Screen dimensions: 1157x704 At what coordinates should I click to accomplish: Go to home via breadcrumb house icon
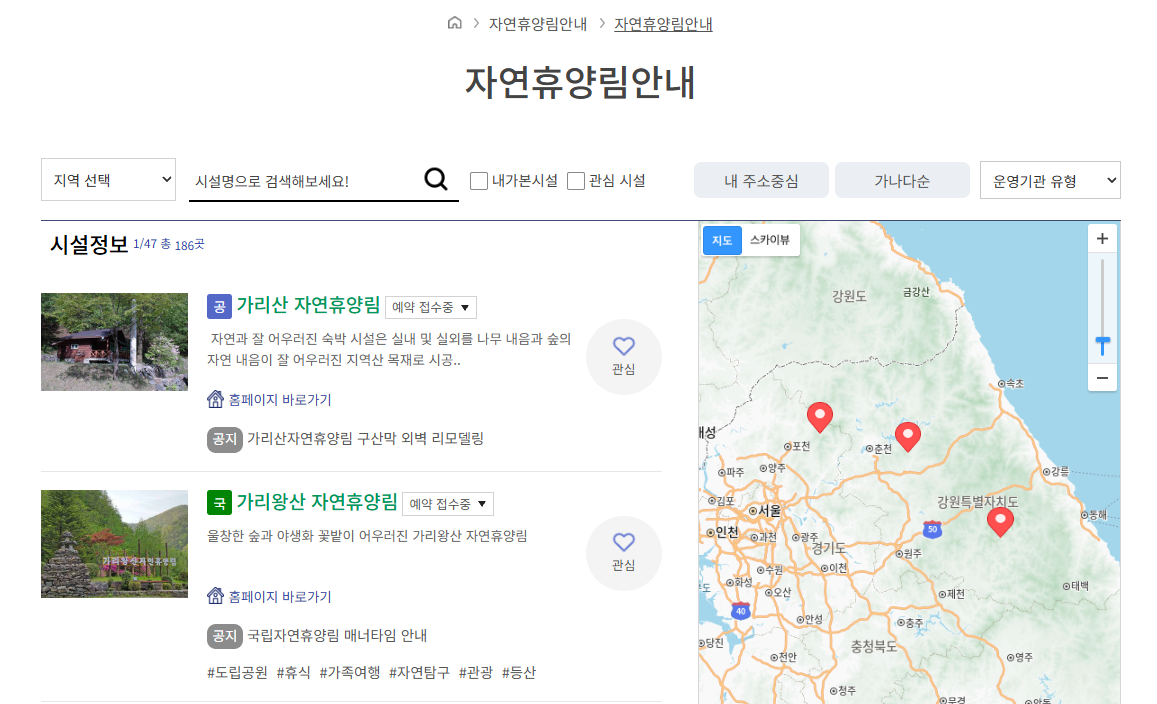(x=455, y=23)
